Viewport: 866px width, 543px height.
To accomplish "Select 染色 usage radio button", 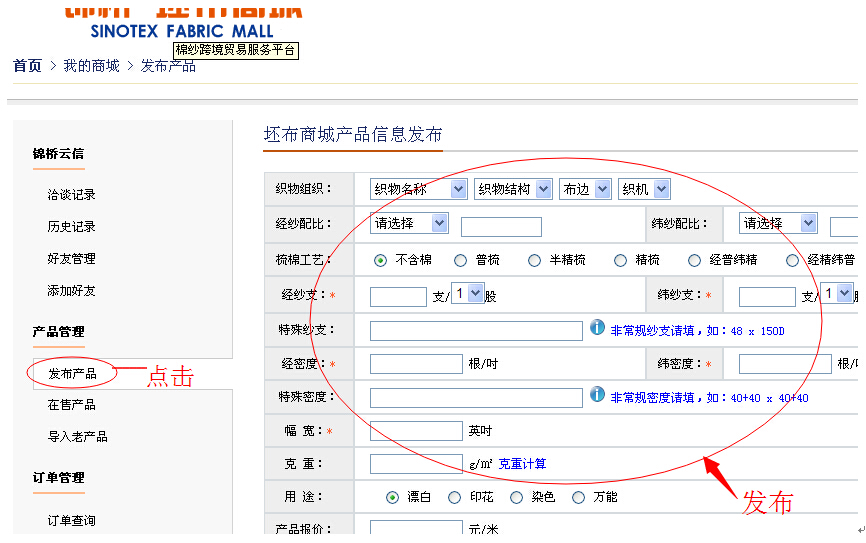I will click(517, 497).
